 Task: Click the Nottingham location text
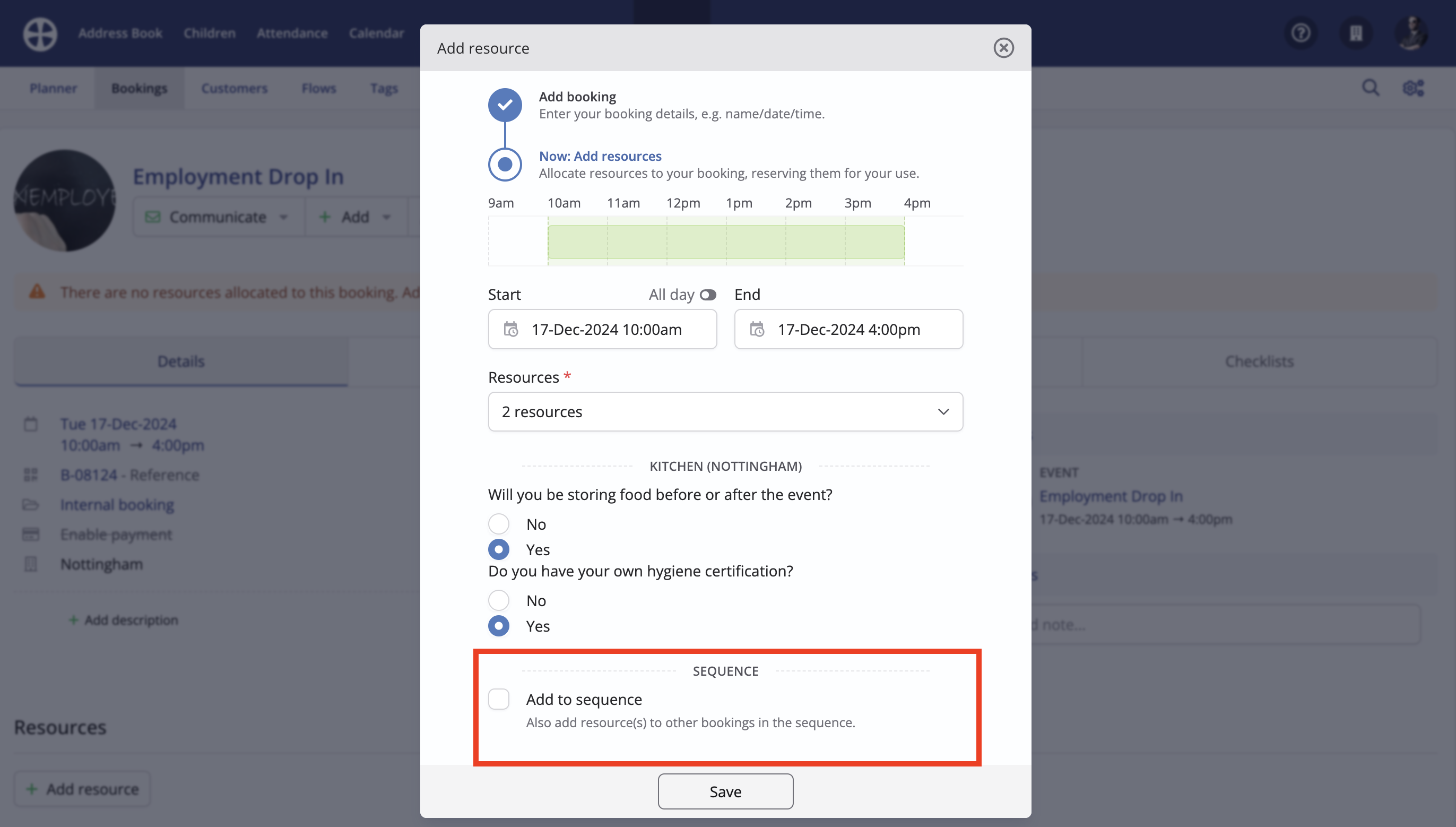101,564
